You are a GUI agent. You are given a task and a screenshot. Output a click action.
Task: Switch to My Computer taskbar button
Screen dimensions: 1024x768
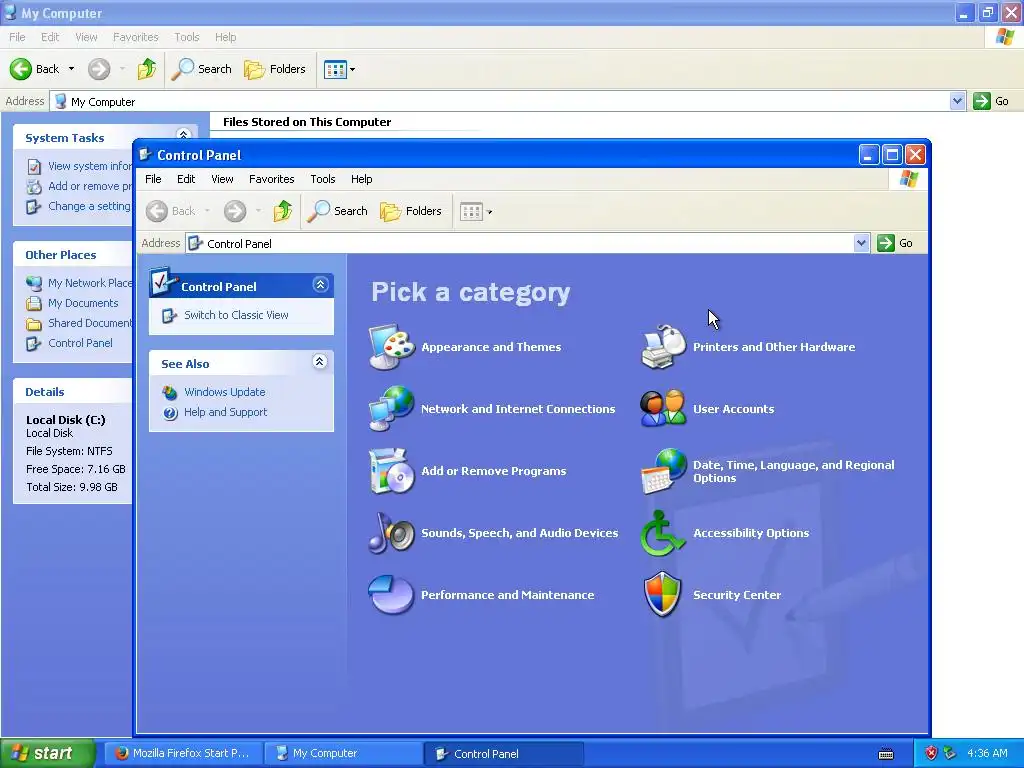tap(344, 753)
